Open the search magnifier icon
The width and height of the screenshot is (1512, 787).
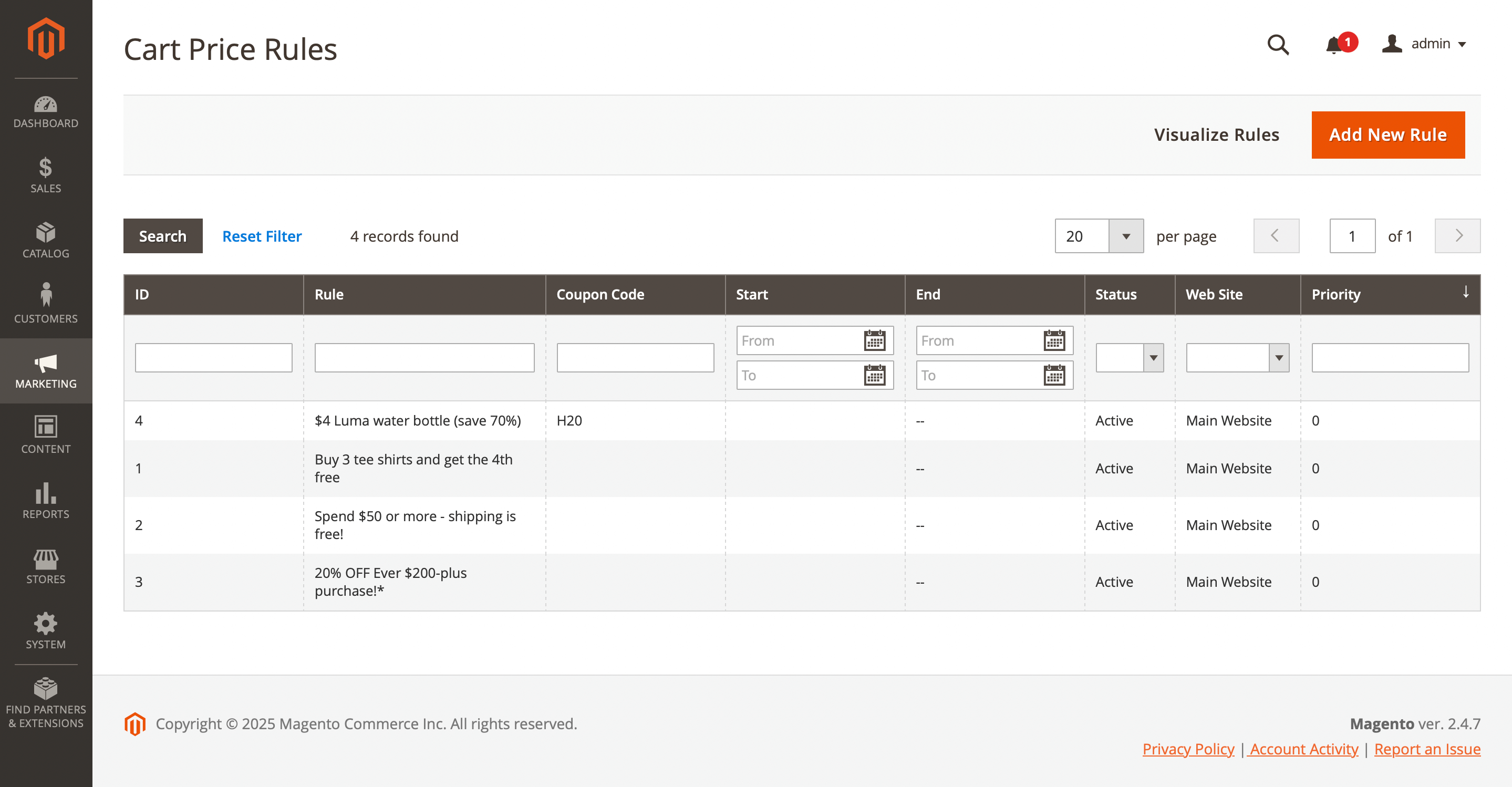coord(1277,45)
